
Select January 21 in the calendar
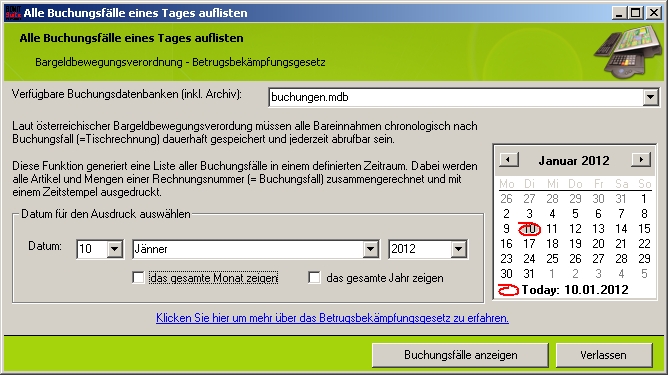(621, 244)
